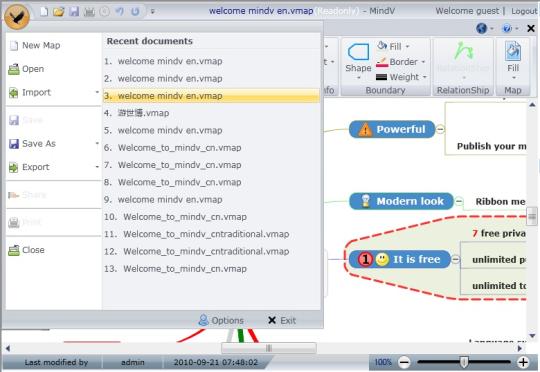Click the 100% zoom level label
This screenshot has height=372, width=540.
pyautogui.click(x=383, y=362)
